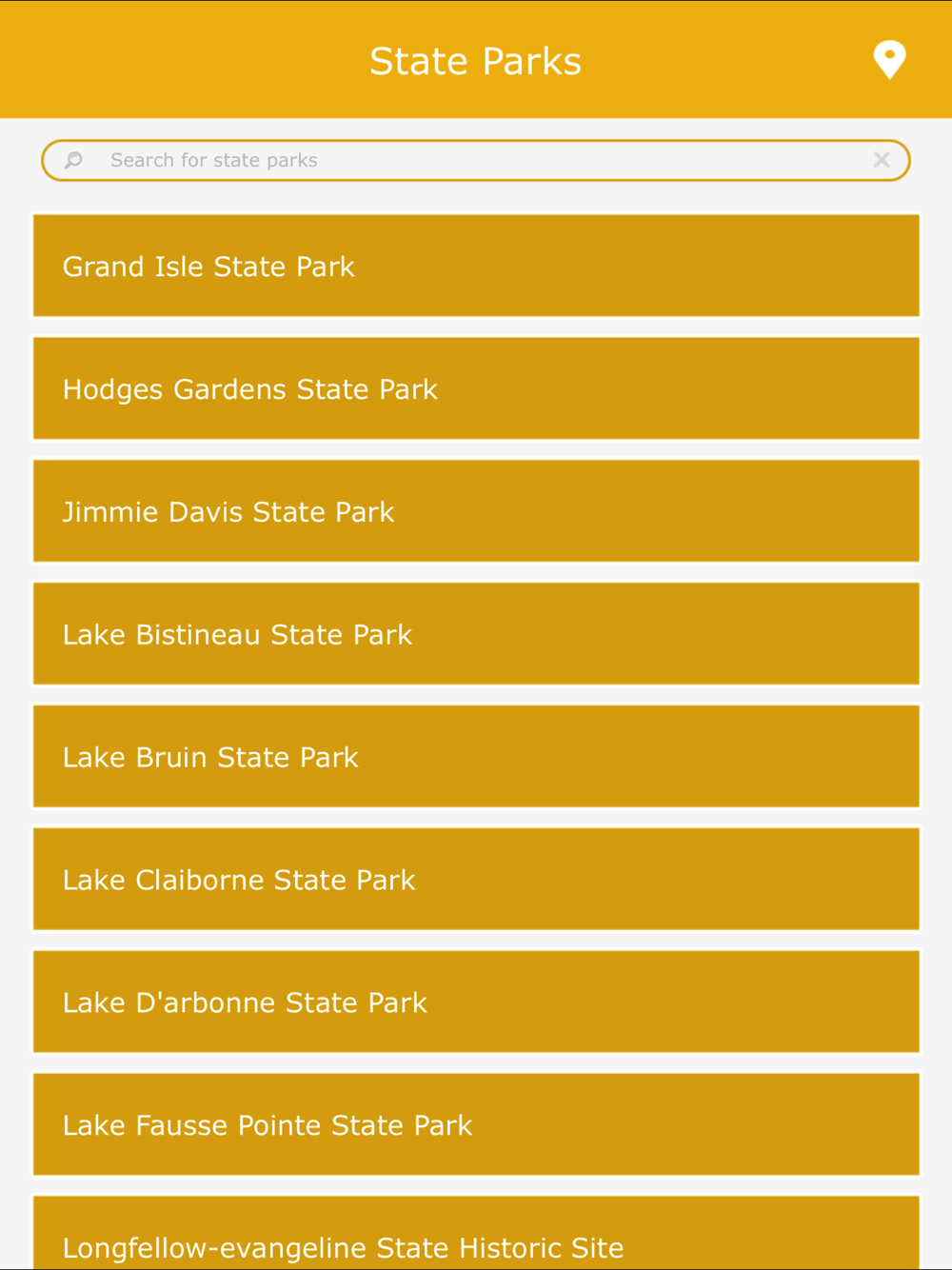Open Longfellow-evangeline State Historic Site
952x1270 pixels.
point(476,1233)
